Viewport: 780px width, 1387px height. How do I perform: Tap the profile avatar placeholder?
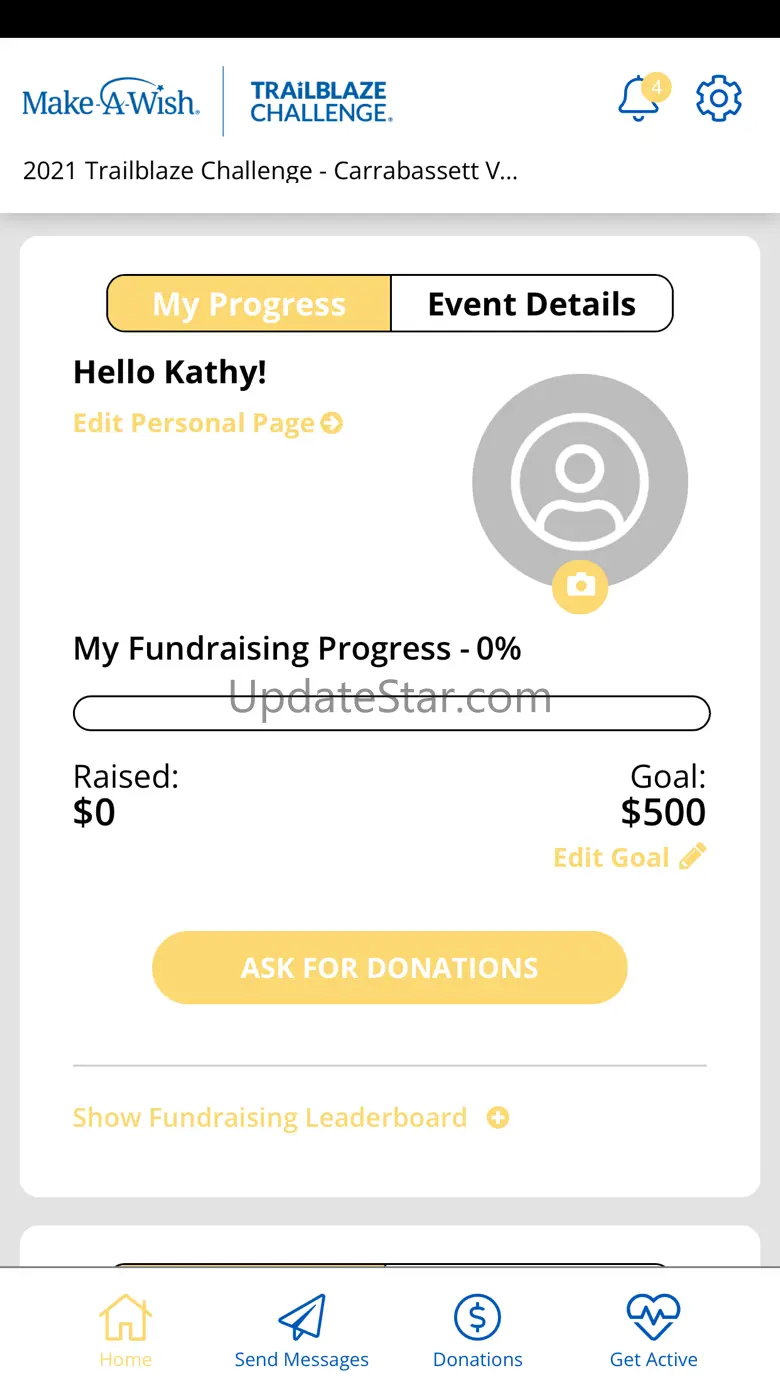pos(580,481)
